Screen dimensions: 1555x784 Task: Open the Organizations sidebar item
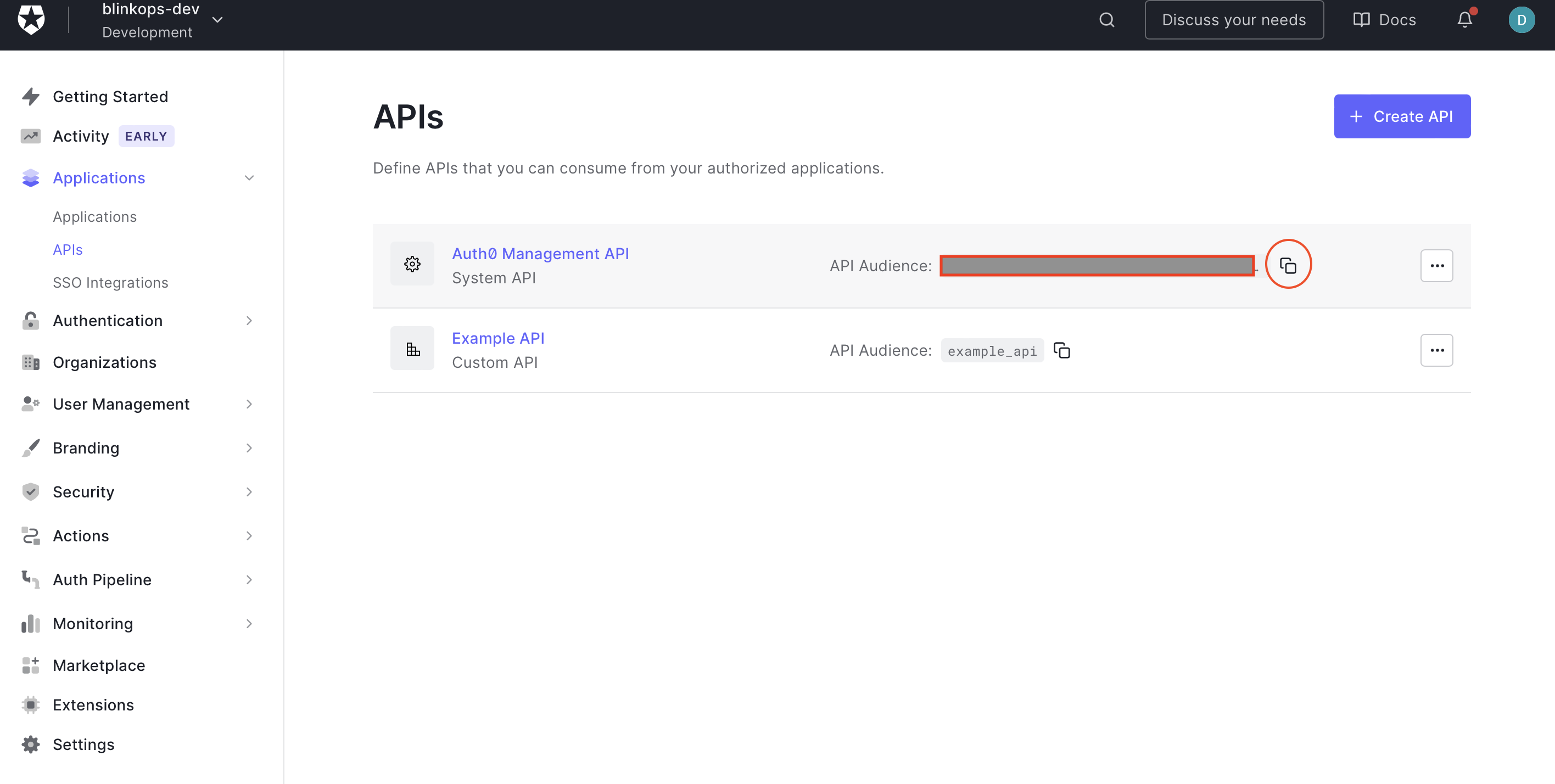click(x=104, y=362)
